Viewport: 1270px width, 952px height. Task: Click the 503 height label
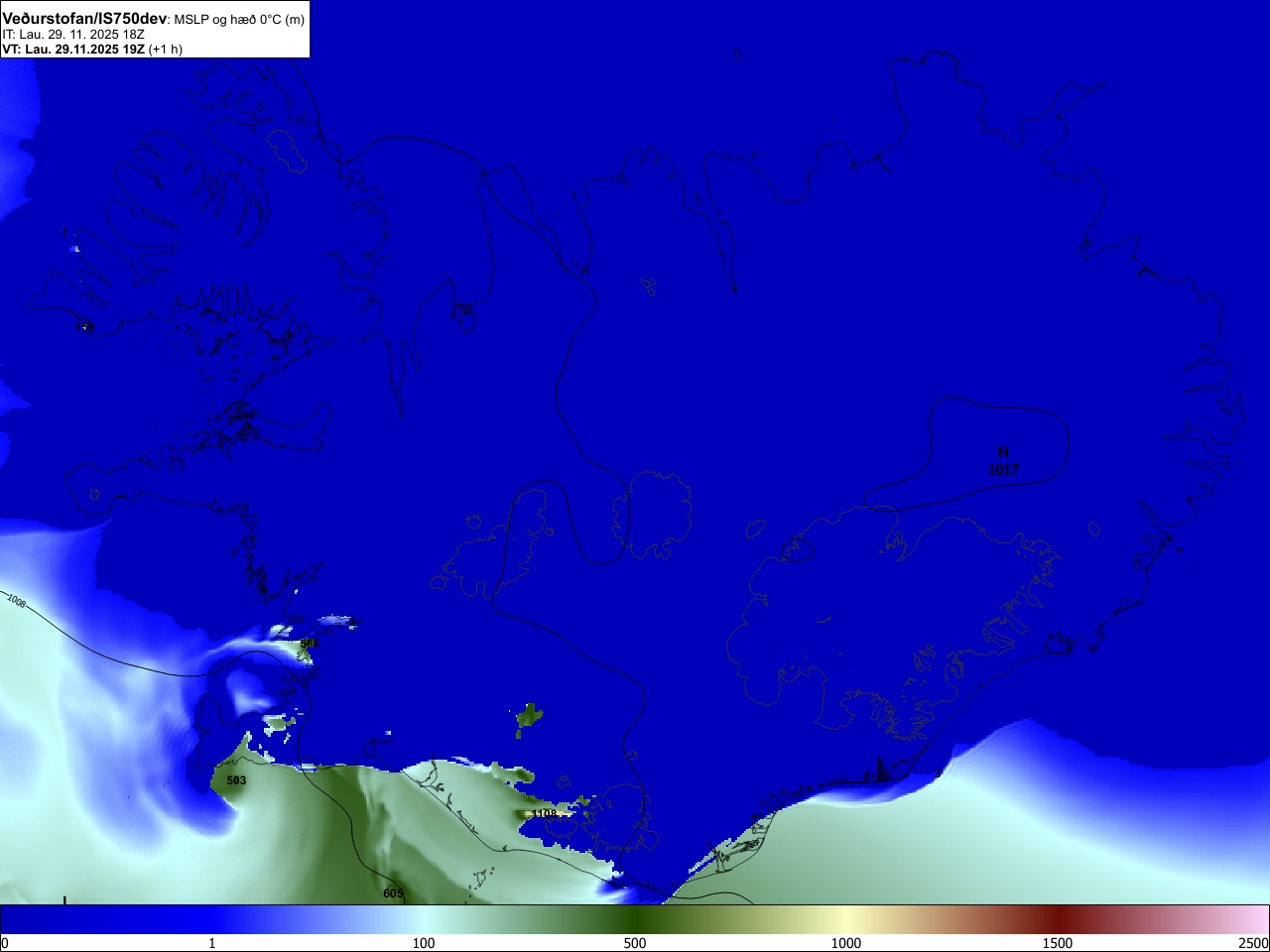[236, 780]
